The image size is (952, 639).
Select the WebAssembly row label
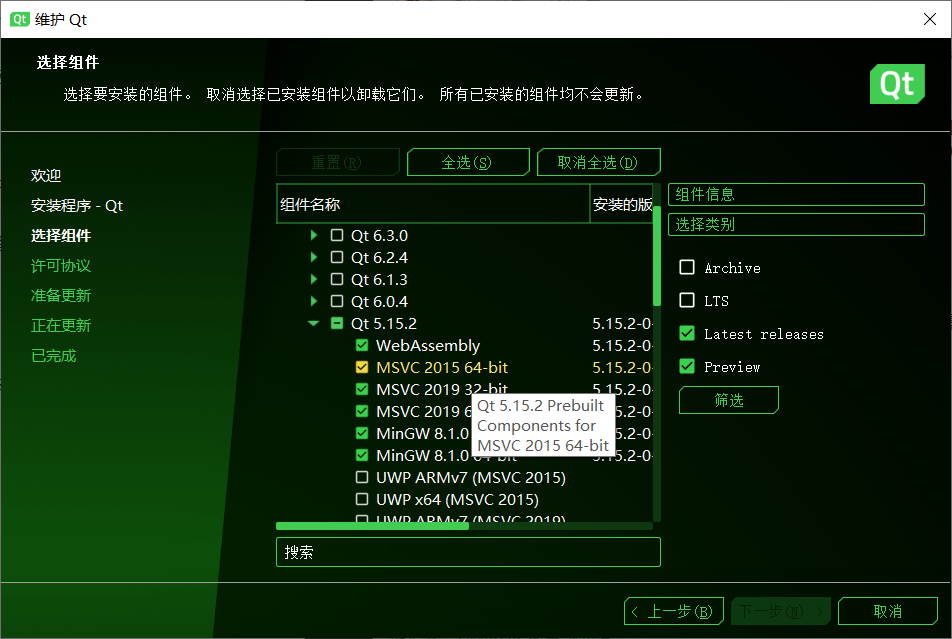pos(428,346)
